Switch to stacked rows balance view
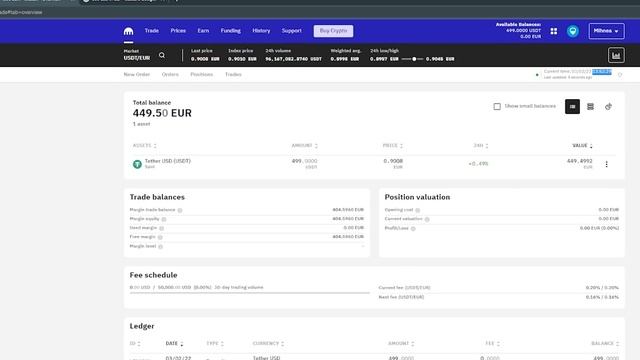Viewport: 640px width, 360px height. 590,107
